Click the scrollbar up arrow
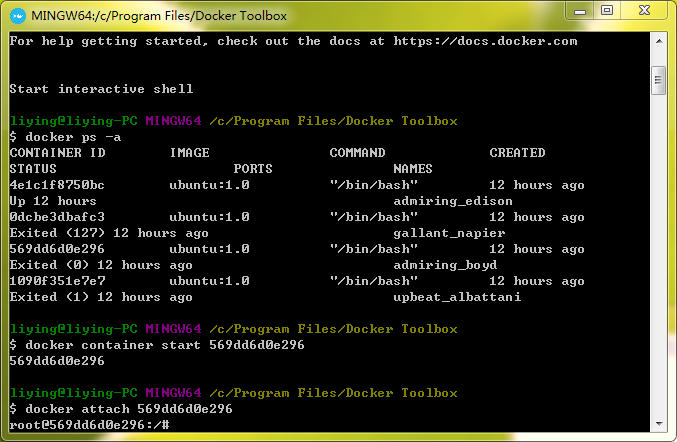The image size is (677, 442). tap(659, 41)
